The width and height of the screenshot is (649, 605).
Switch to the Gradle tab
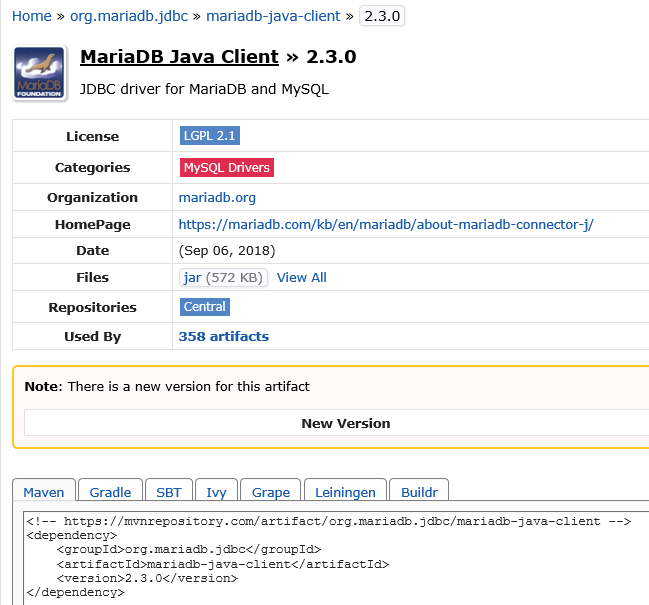pyautogui.click(x=110, y=492)
